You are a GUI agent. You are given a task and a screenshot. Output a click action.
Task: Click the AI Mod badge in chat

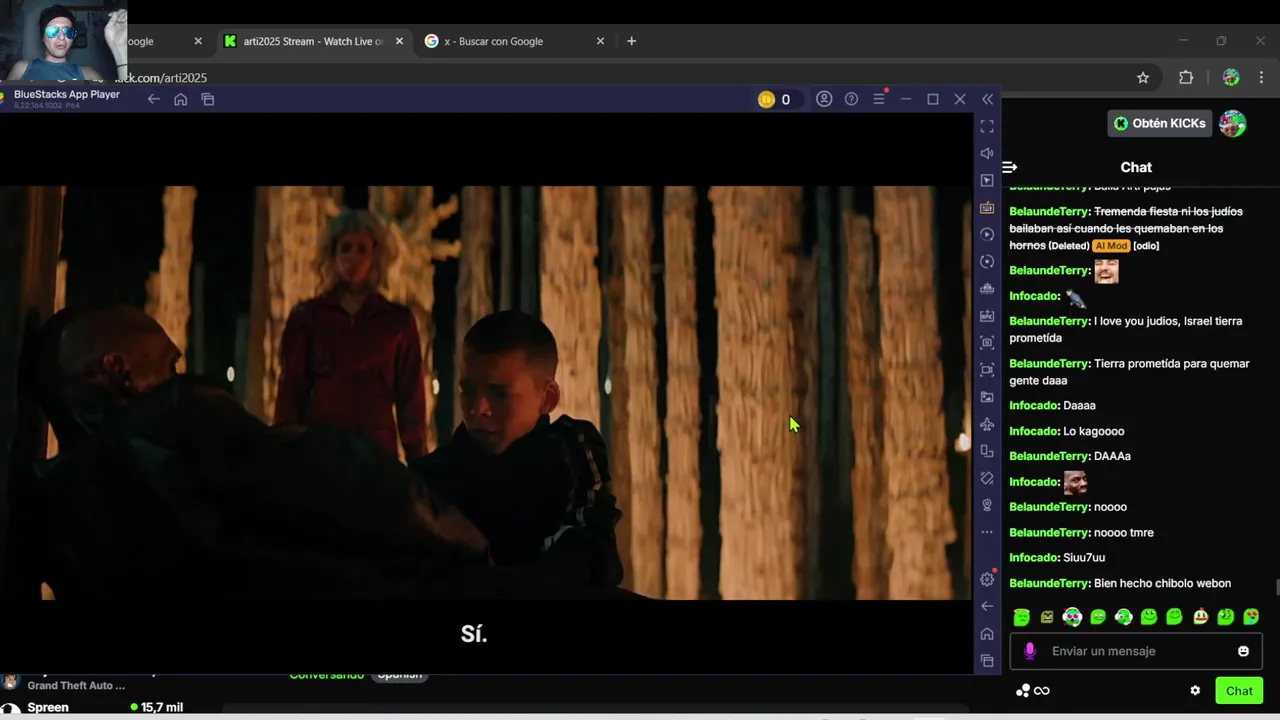(x=1111, y=246)
